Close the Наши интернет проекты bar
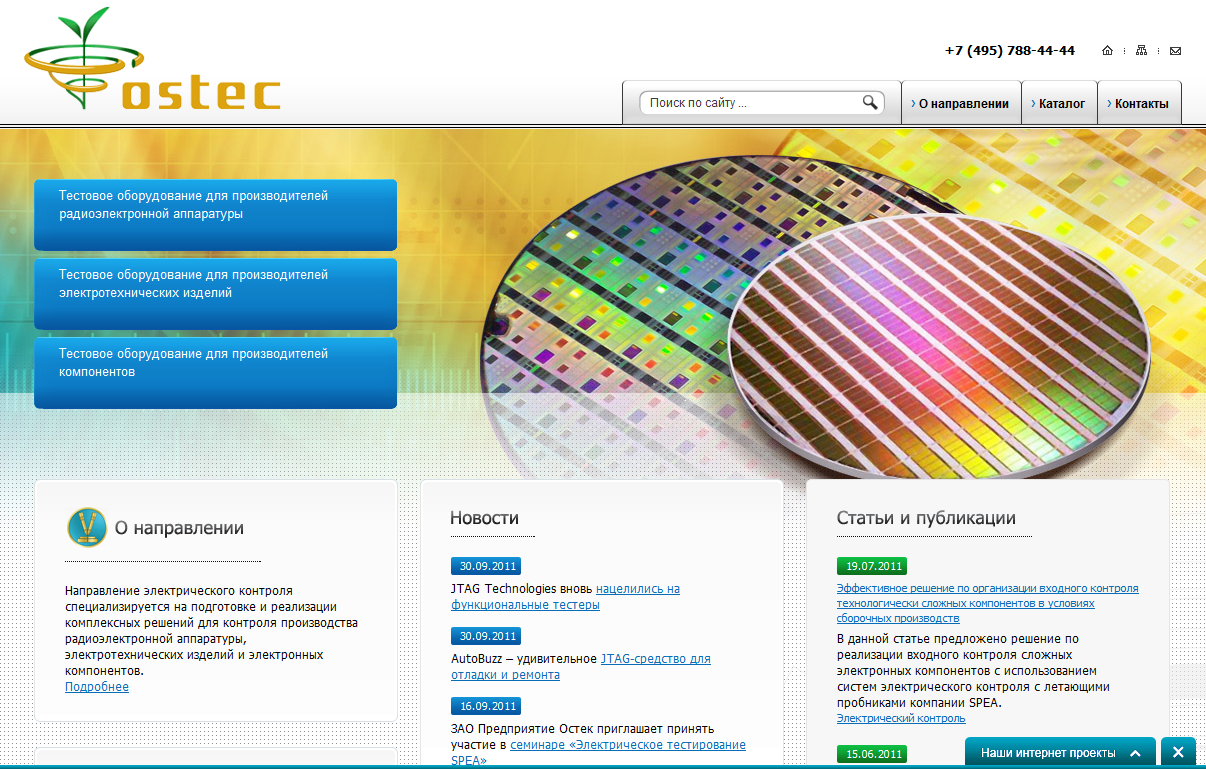This screenshot has height=769, width=1206. [1178, 752]
